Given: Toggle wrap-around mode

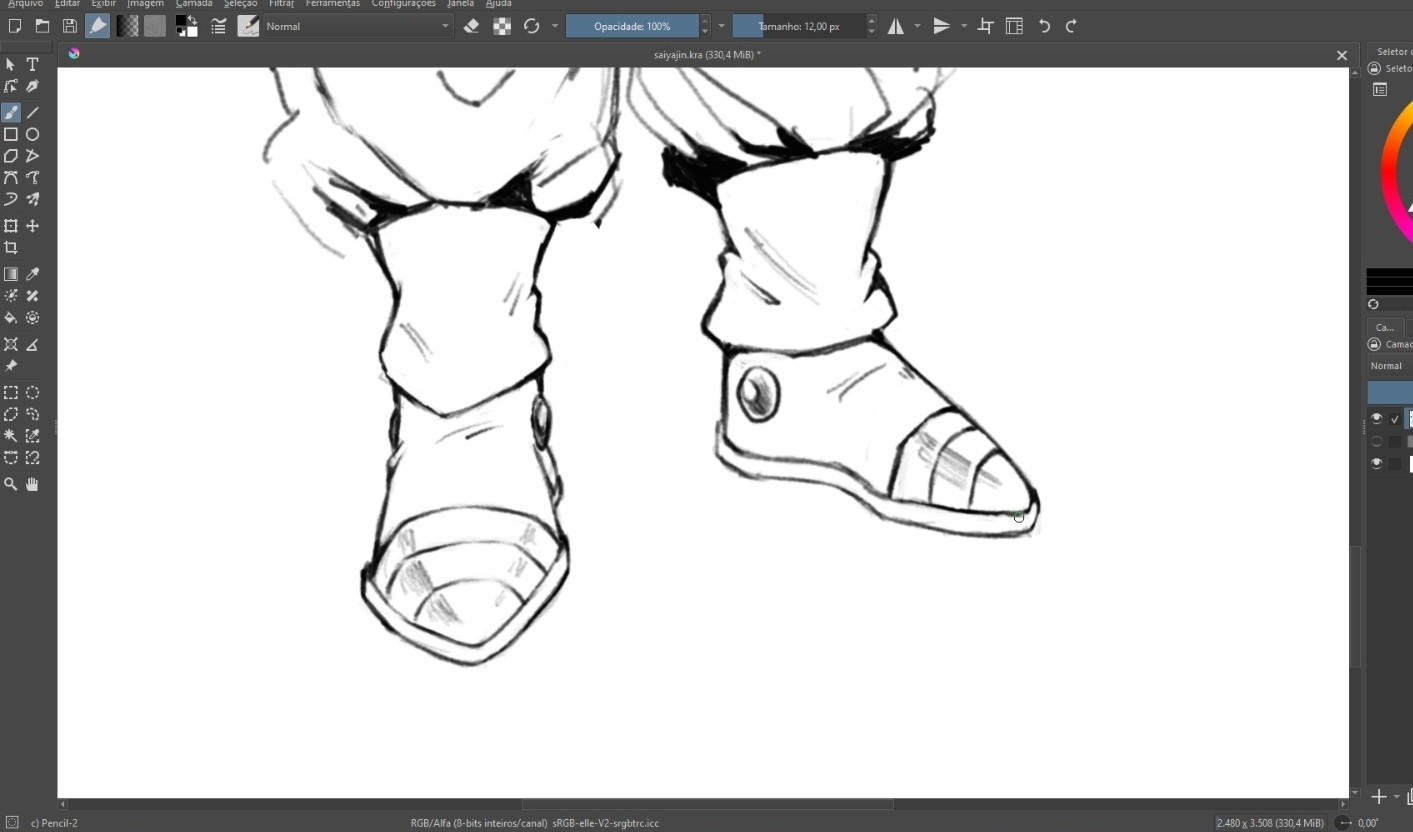Looking at the screenshot, I should (x=986, y=26).
